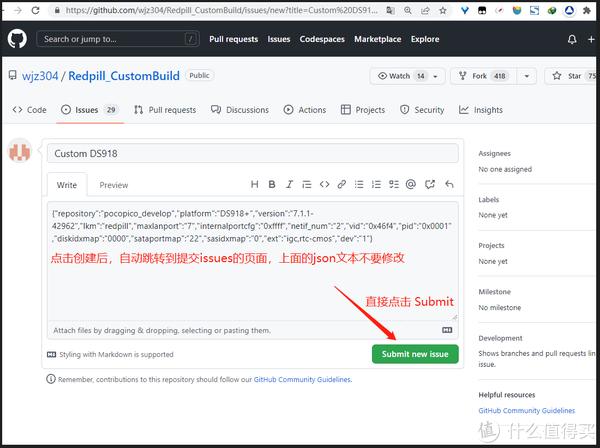Switch to the Pull requests repository tab

coord(165,110)
